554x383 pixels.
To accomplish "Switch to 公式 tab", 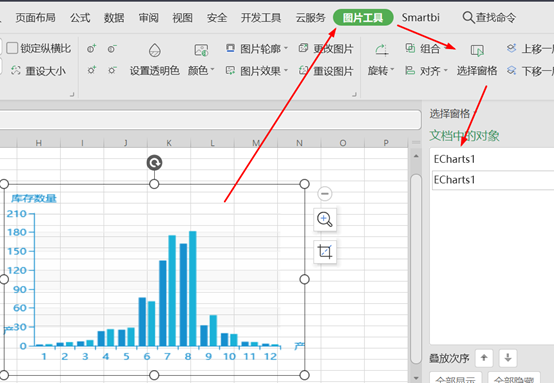I will click(x=80, y=17).
